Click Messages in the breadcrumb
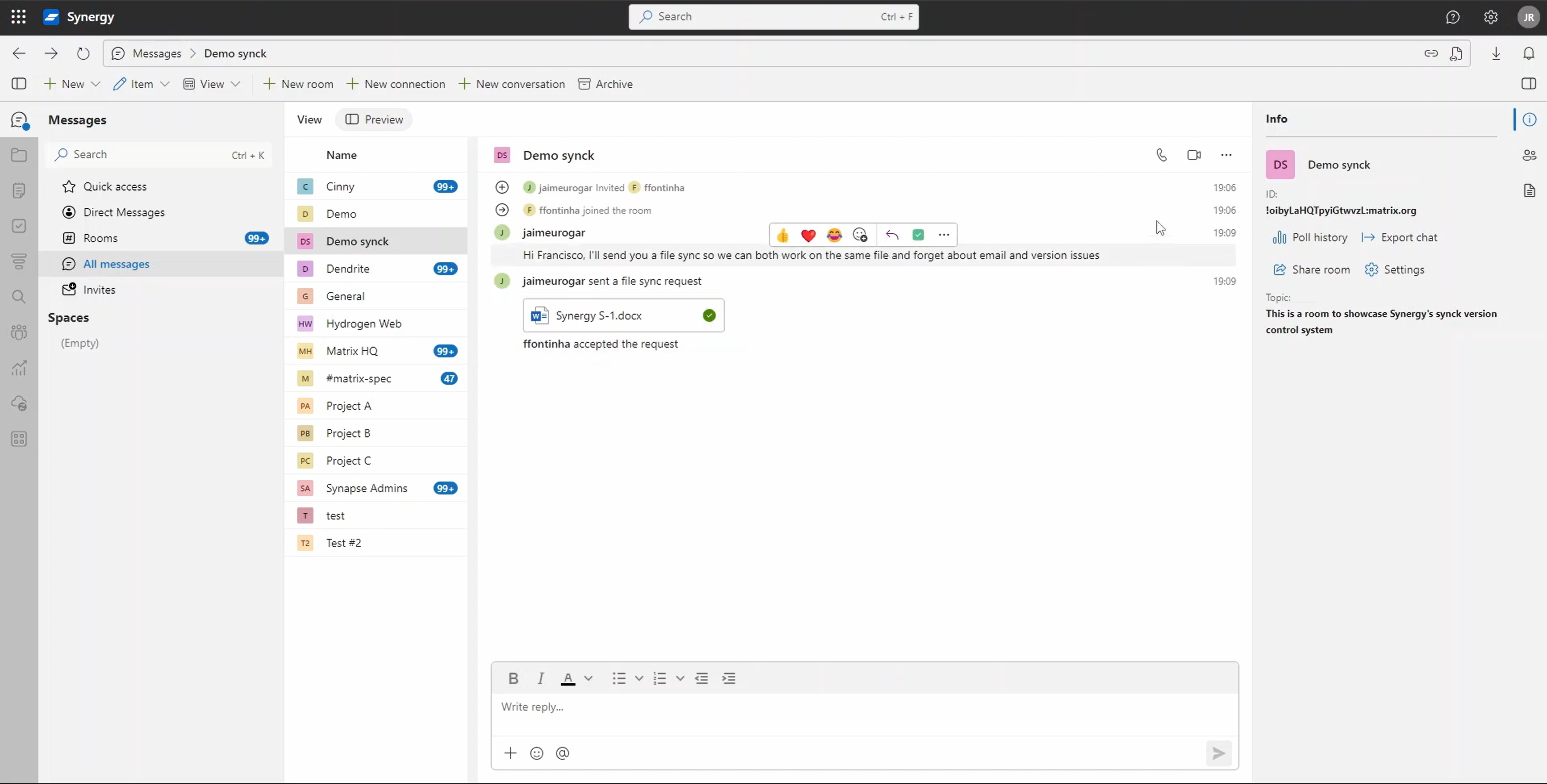The width and height of the screenshot is (1547, 784). (157, 54)
